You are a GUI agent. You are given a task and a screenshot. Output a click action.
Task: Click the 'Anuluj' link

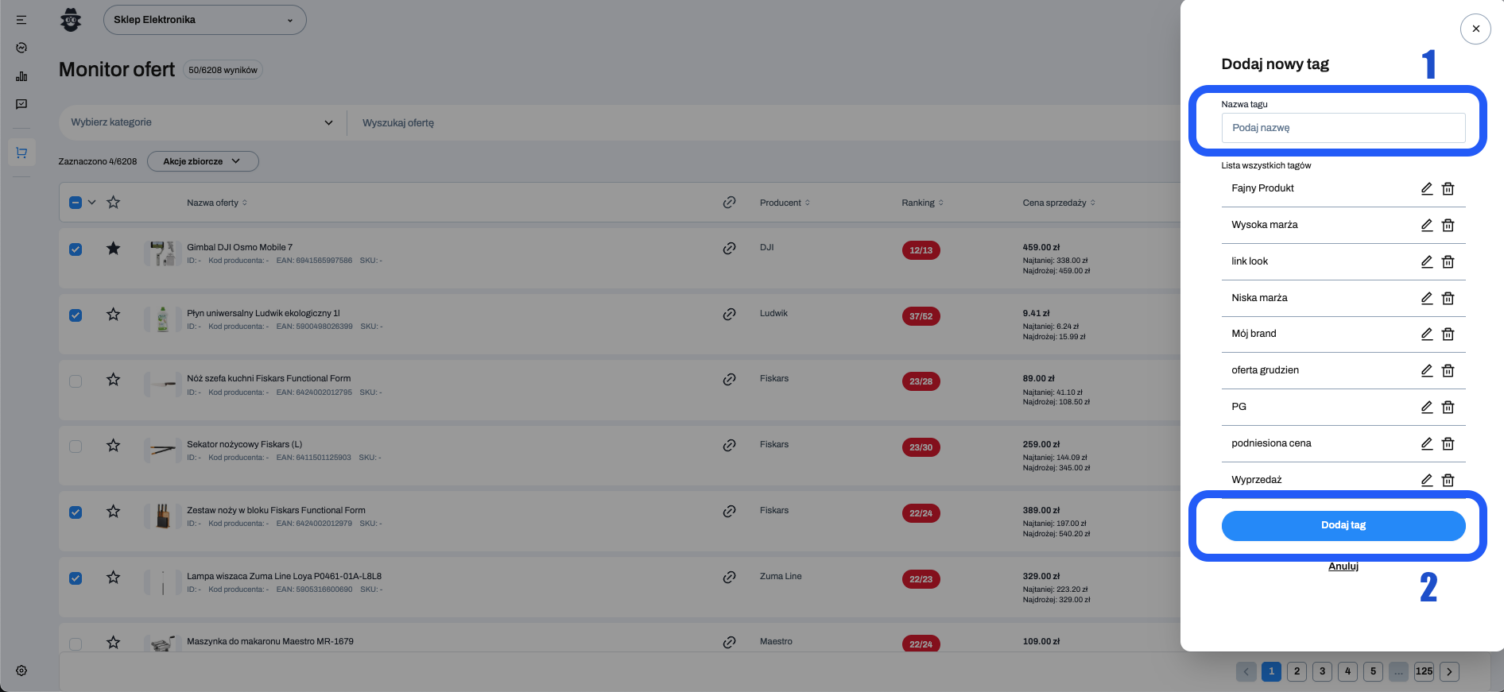tap(1343, 566)
